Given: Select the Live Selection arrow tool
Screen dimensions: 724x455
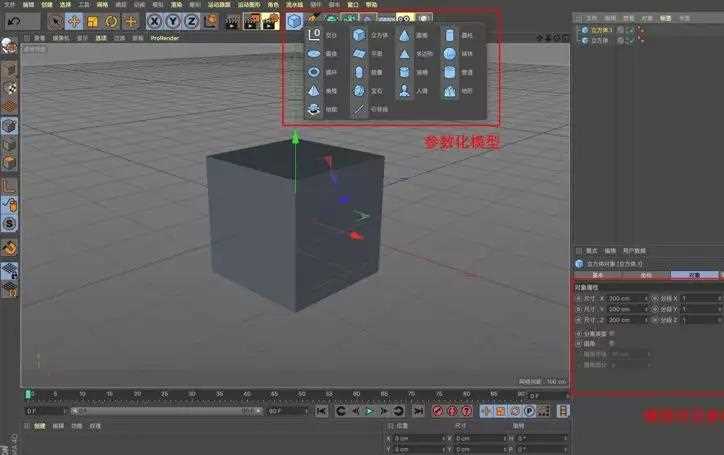Looking at the screenshot, I should click(x=55, y=21).
